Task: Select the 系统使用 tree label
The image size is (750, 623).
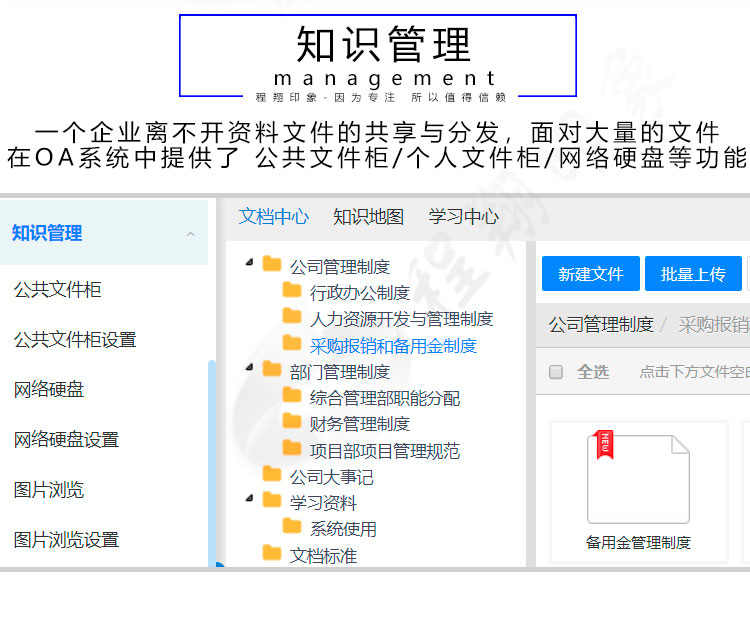Action: pyautogui.click(x=343, y=529)
